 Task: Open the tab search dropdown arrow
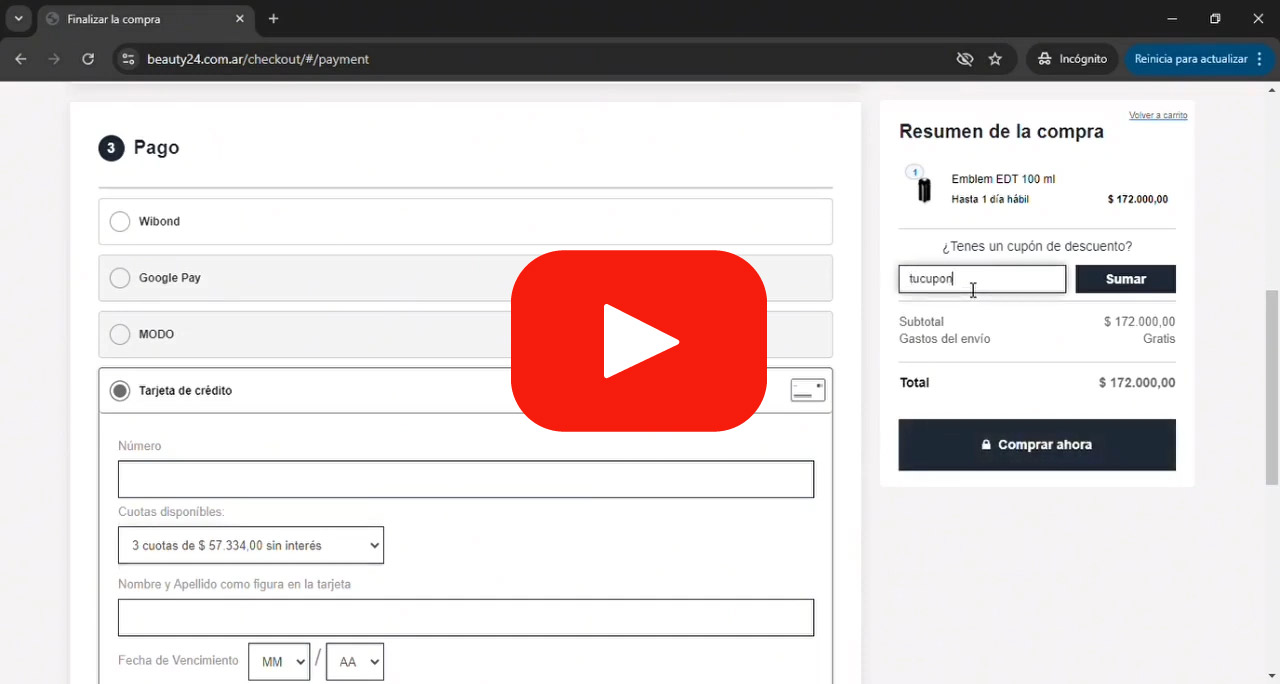coord(18,19)
